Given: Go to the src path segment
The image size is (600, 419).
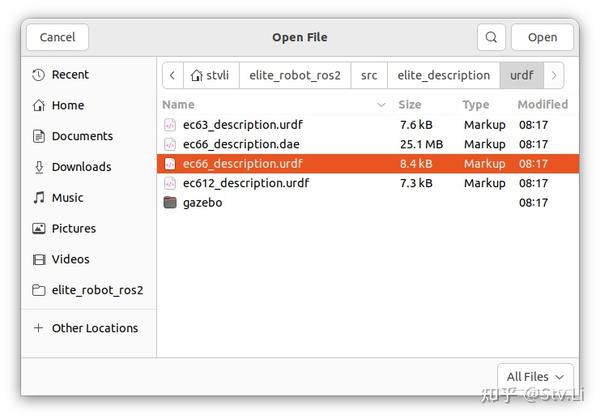Looking at the screenshot, I should (367, 75).
